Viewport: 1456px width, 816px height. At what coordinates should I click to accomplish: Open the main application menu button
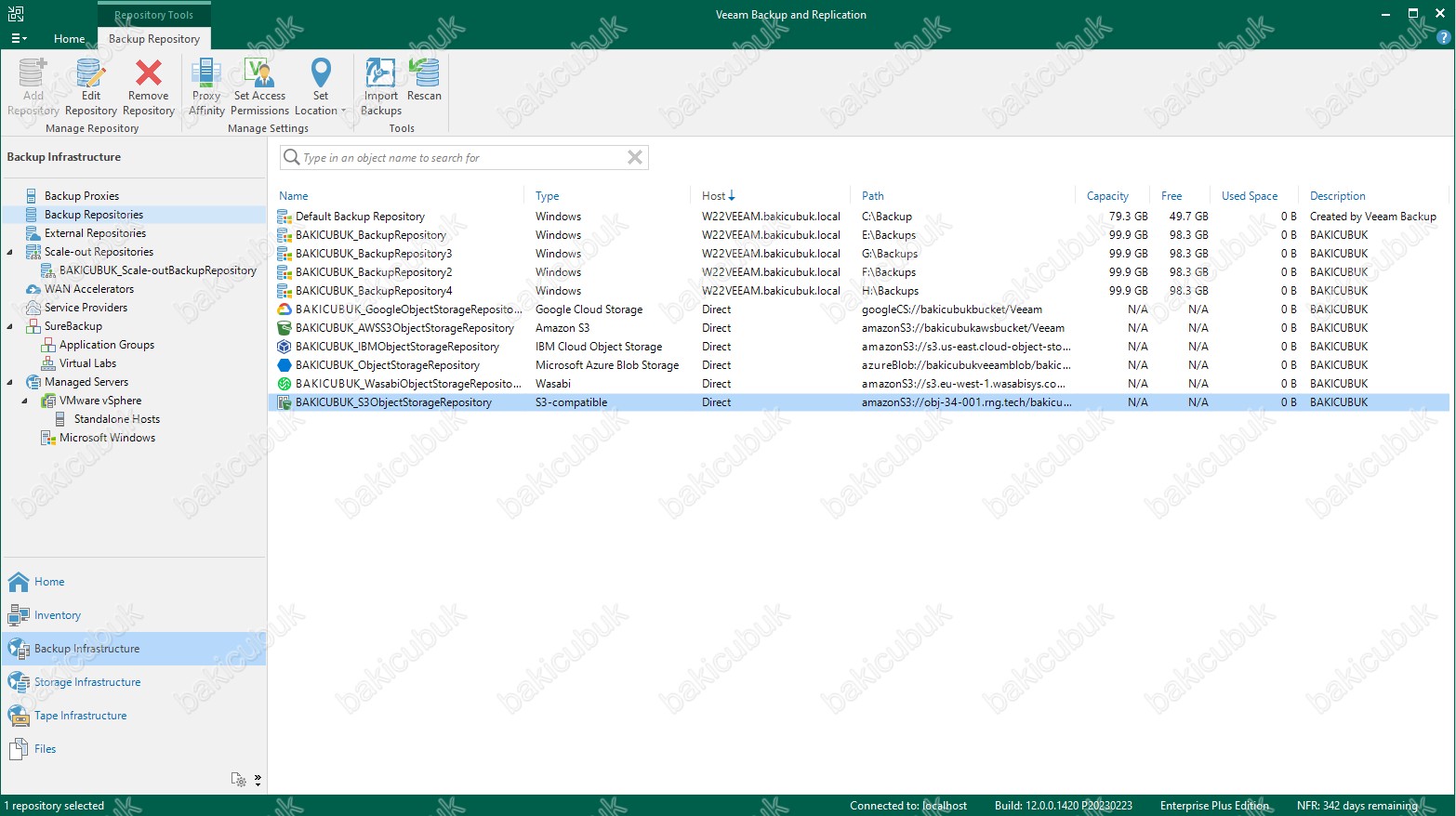pos(19,38)
